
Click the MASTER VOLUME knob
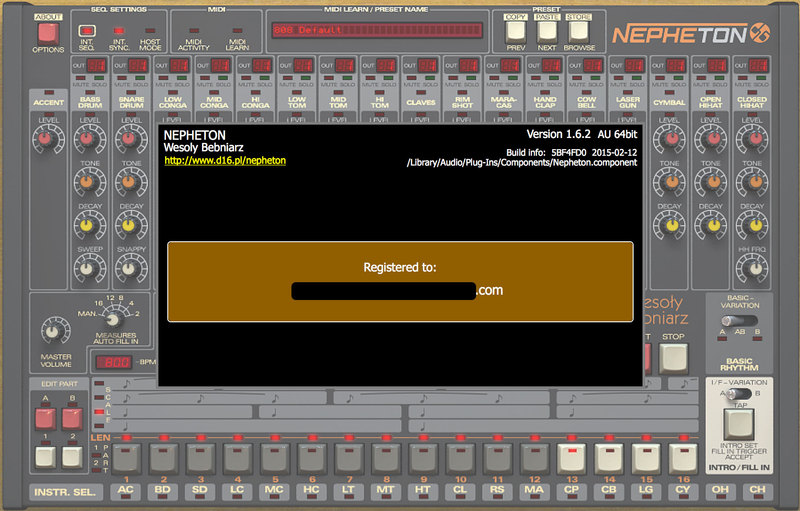(x=55, y=331)
